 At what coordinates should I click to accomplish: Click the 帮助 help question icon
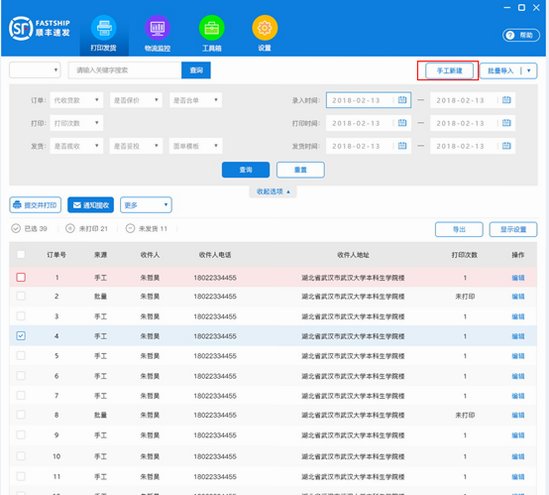(510, 35)
